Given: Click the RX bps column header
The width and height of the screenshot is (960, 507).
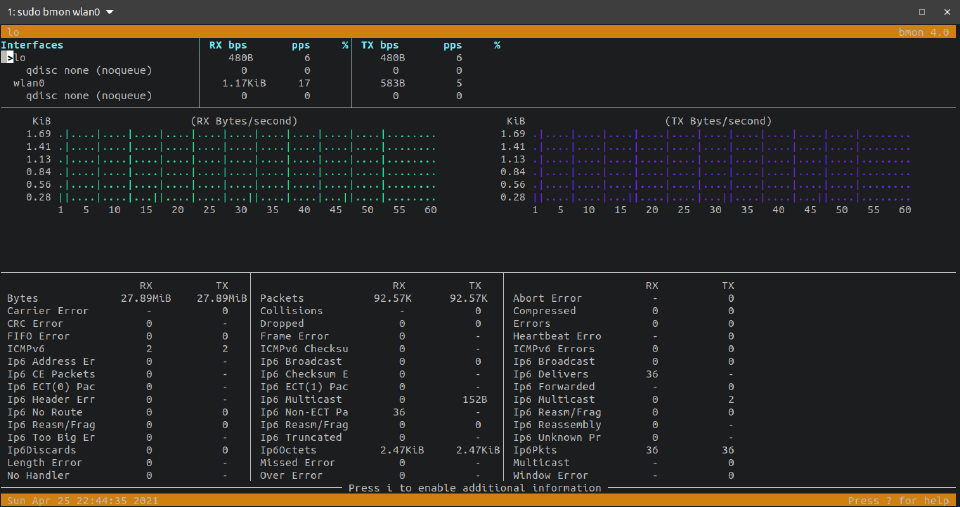Looking at the screenshot, I should click(229, 45).
